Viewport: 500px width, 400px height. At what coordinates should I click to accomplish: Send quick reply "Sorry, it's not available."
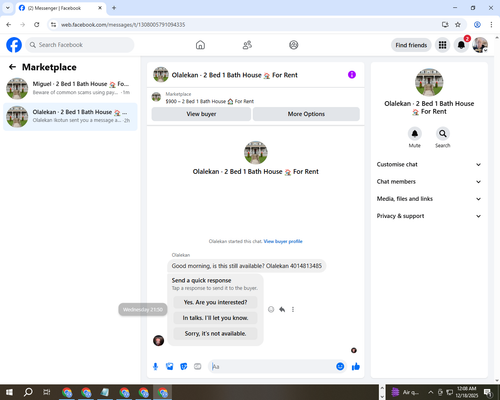point(215,334)
